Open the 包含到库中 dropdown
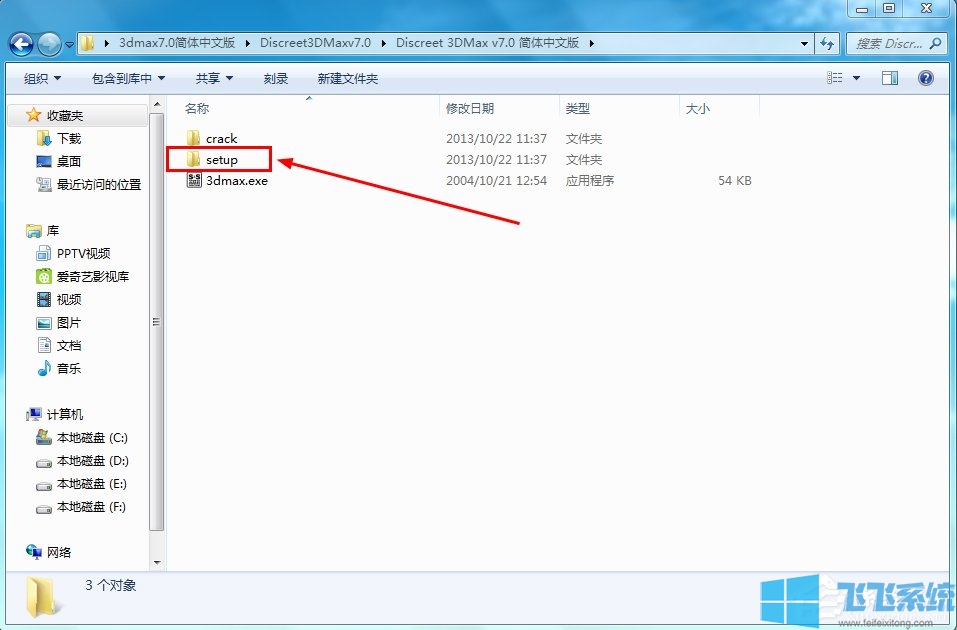This screenshot has height=630, width=957. pyautogui.click(x=128, y=79)
